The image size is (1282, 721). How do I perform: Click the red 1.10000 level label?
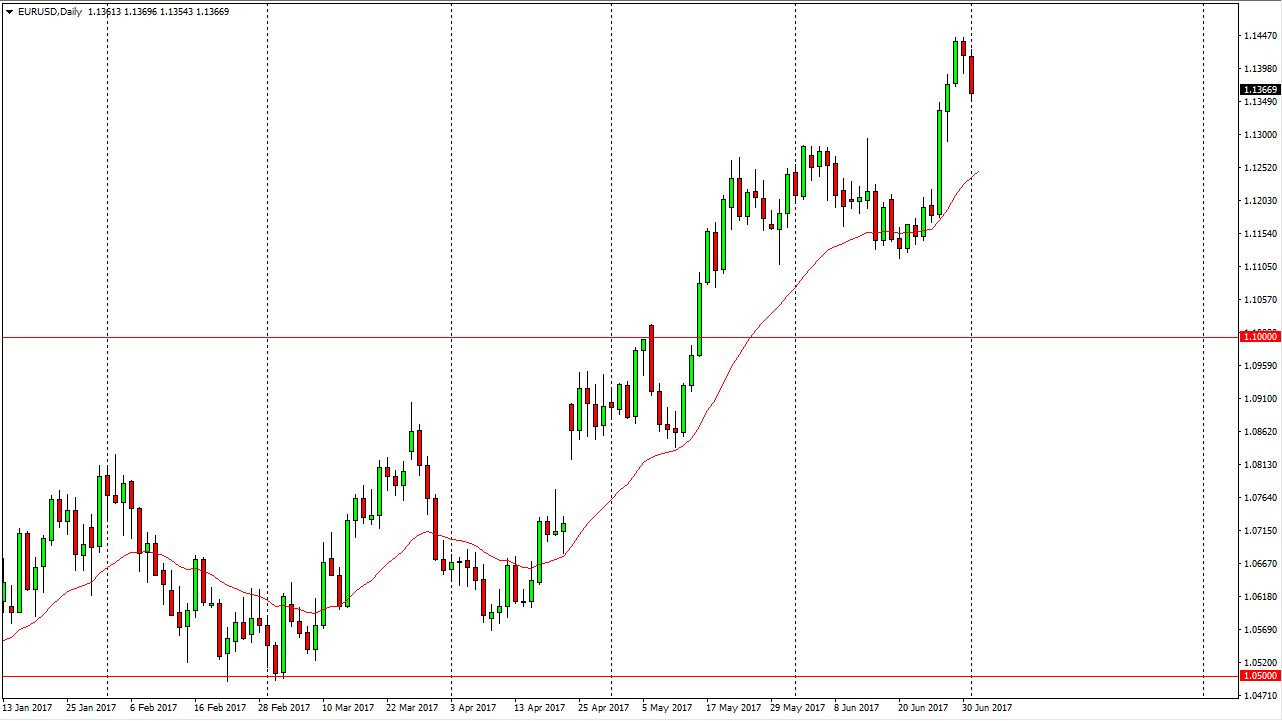click(1260, 337)
